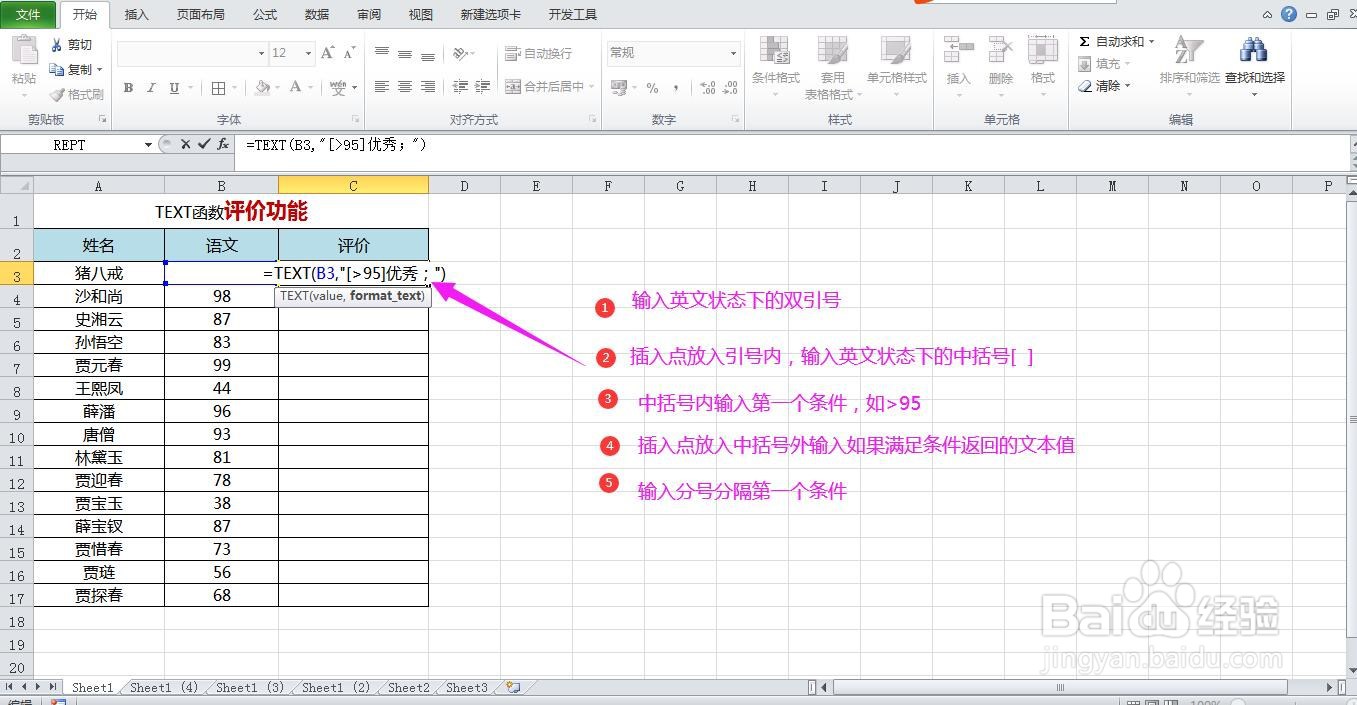
Task: Open the Sheet1 (4) worksheet tab
Action: pyautogui.click(x=164, y=688)
